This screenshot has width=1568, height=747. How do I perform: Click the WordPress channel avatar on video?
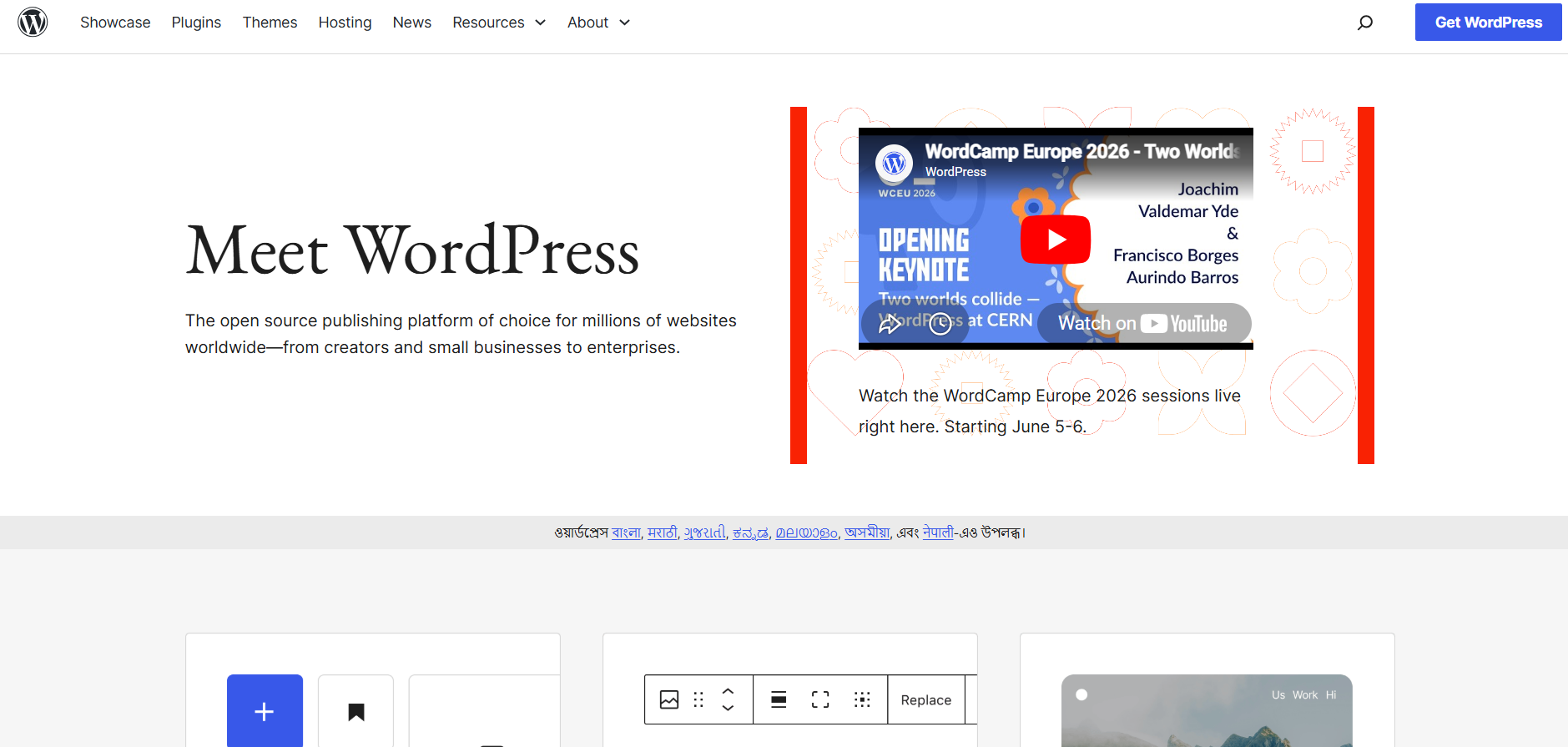(894, 163)
